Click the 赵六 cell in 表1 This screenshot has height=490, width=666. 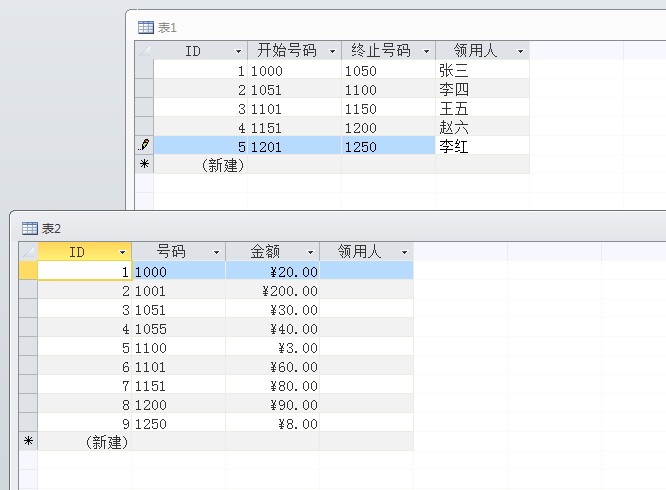[482, 127]
